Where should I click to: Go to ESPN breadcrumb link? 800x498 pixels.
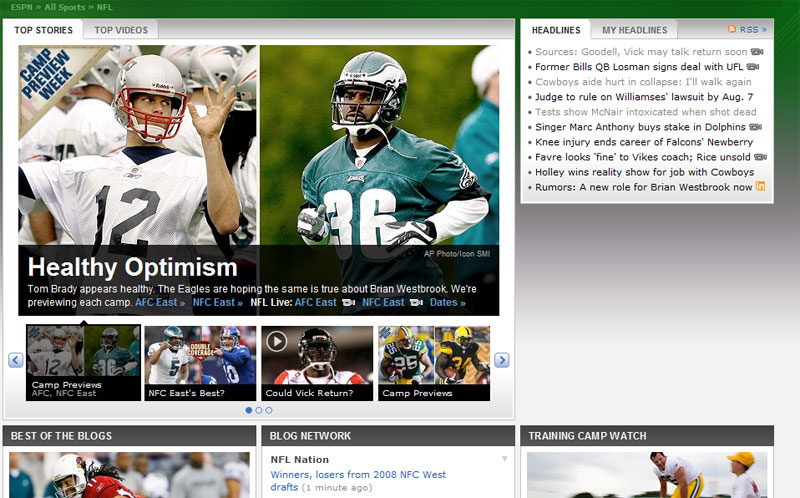[21, 7]
